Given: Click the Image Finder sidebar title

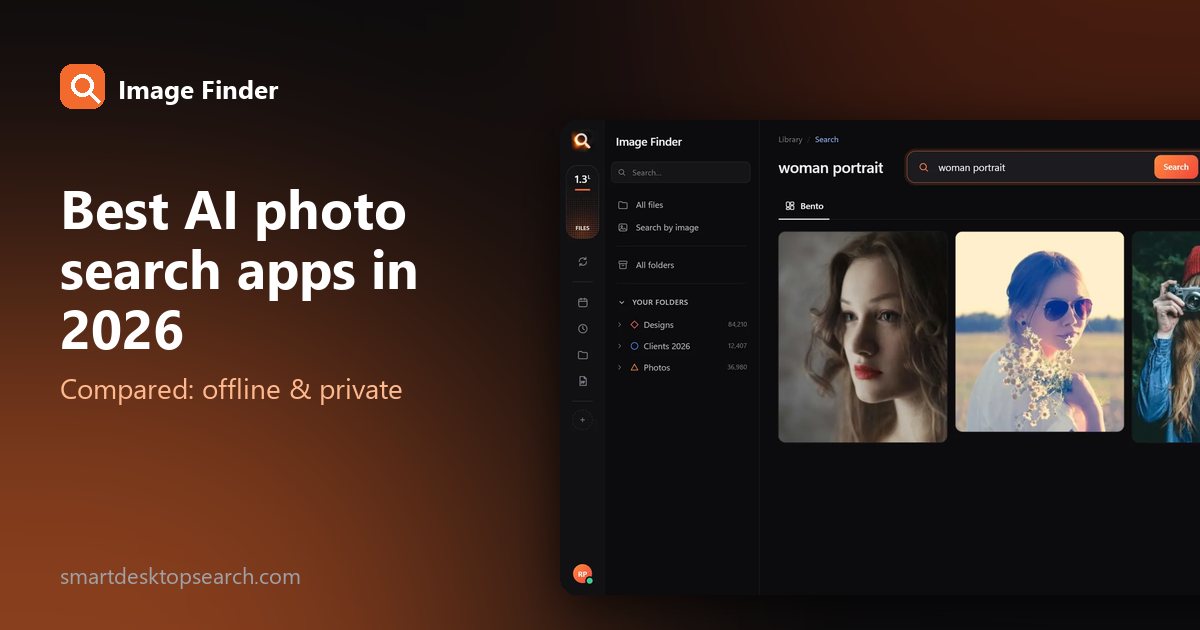Looking at the screenshot, I should coord(649,142).
